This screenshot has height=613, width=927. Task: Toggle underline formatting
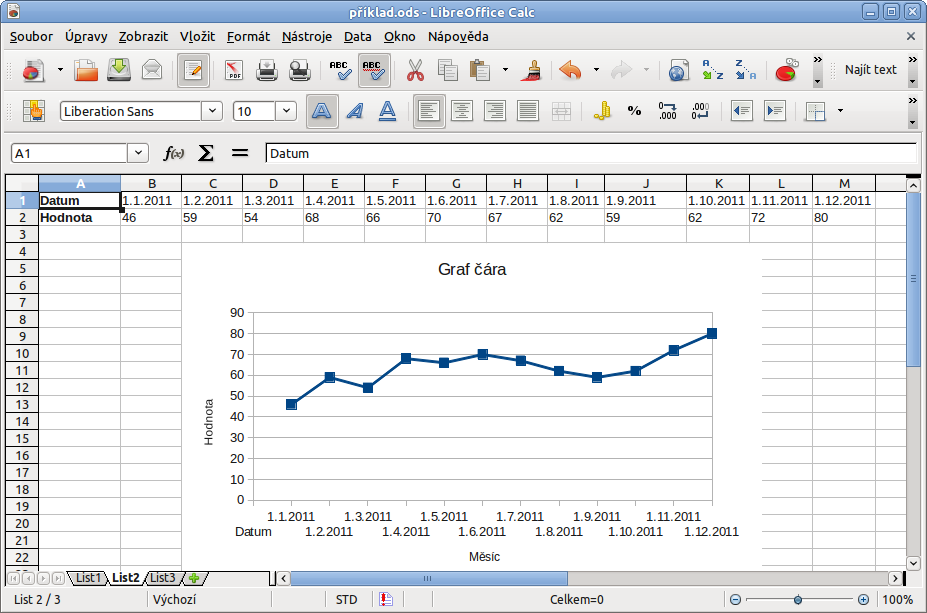point(387,111)
